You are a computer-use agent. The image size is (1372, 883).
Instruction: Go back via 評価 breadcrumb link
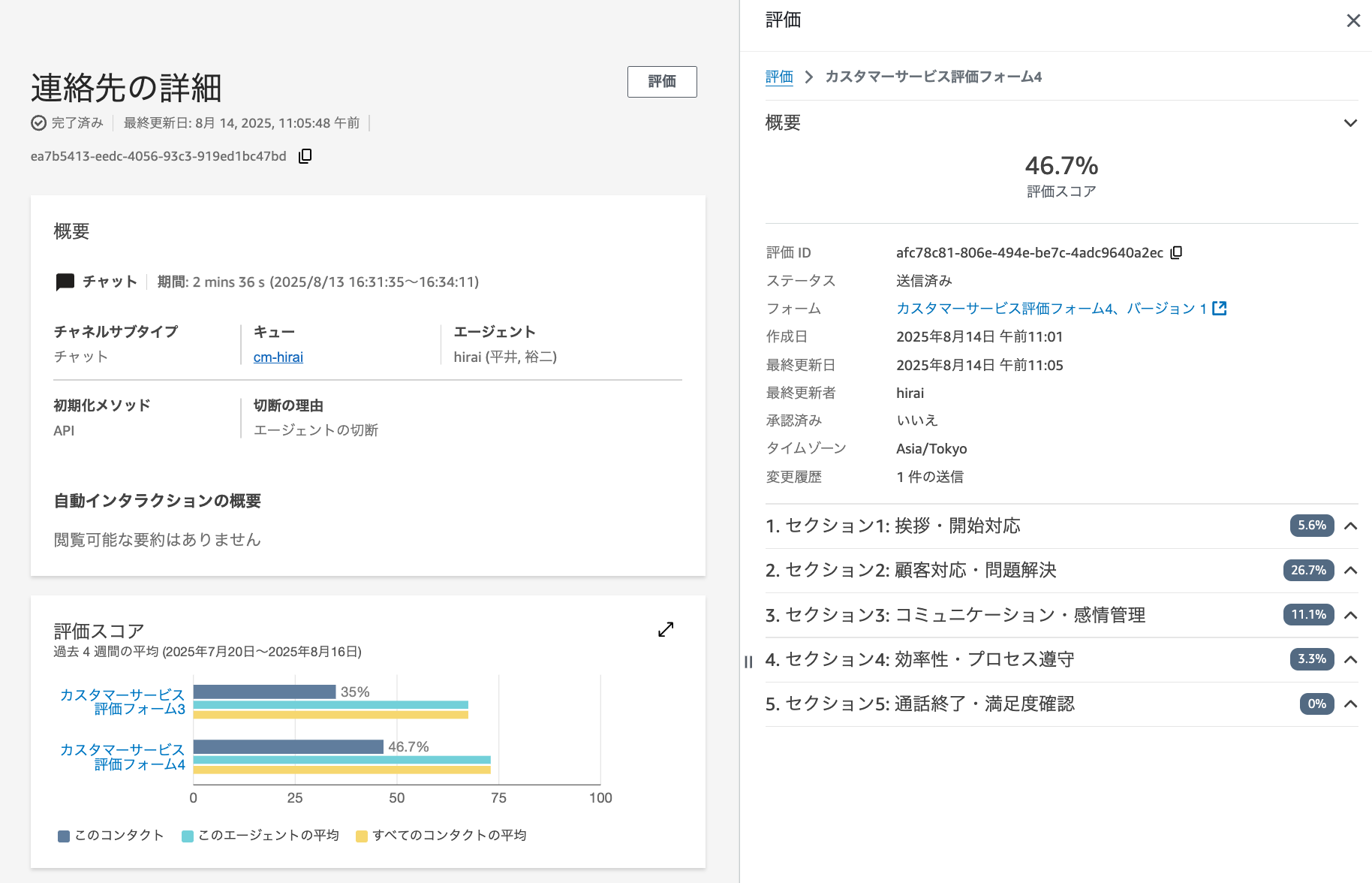click(779, 77)
